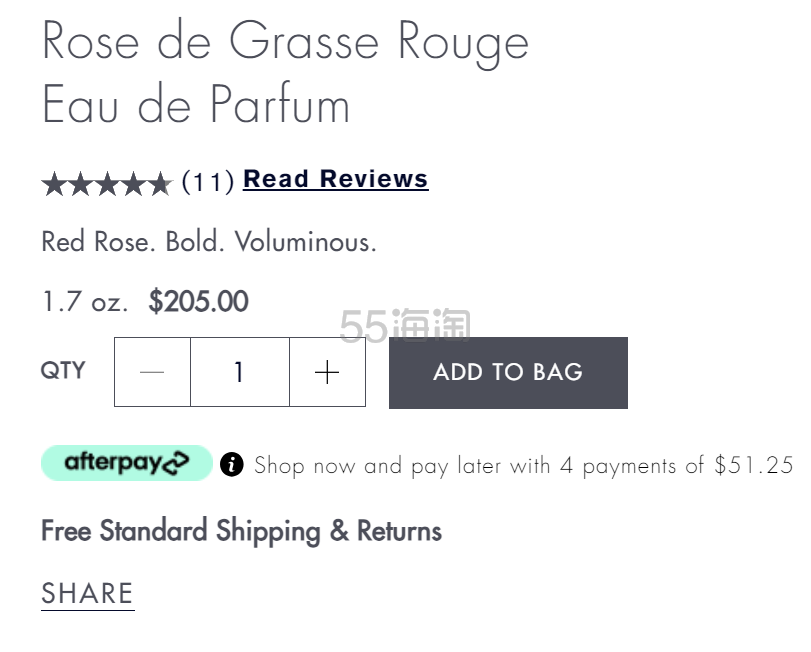Open the SHARE link
811x652 pixels.
(87, 593)
